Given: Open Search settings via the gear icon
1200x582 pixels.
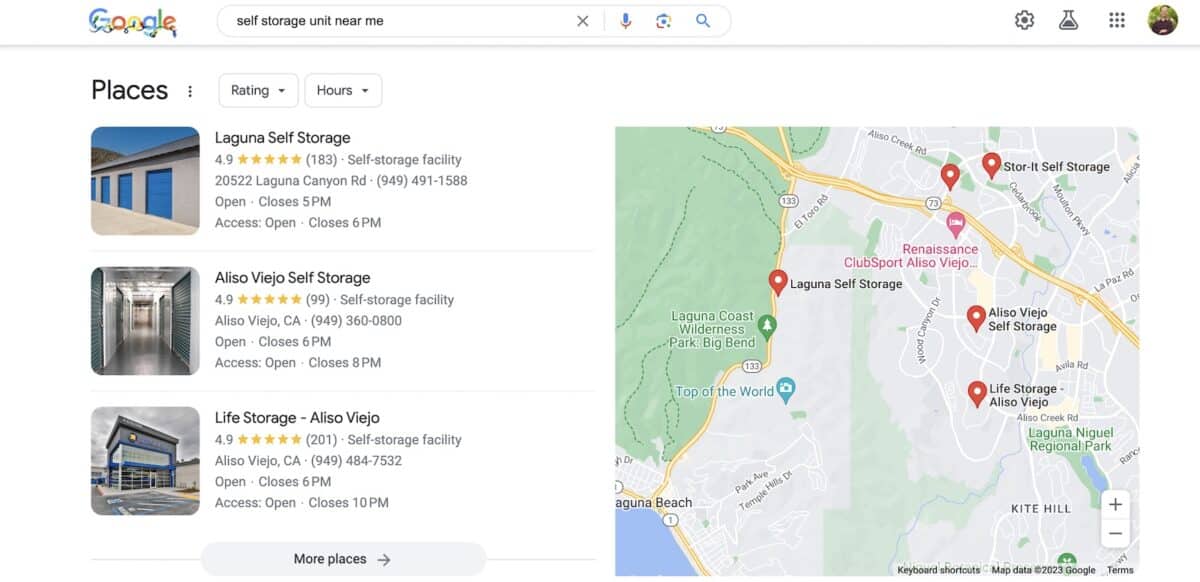Looking at the screenshot, I should 1023,19.
